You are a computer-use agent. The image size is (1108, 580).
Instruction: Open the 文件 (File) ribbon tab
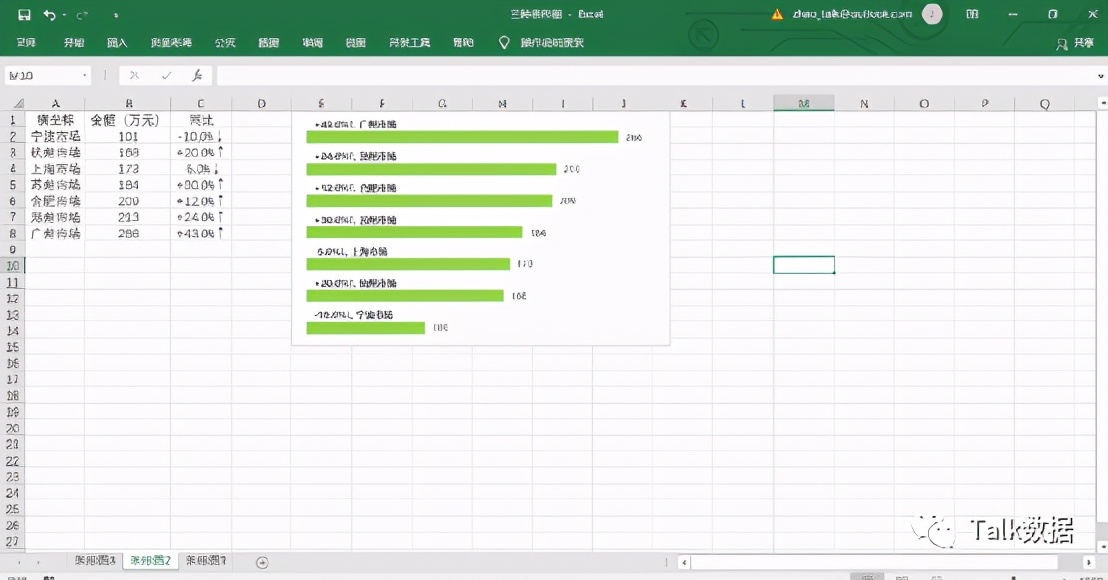coord(26,43)
